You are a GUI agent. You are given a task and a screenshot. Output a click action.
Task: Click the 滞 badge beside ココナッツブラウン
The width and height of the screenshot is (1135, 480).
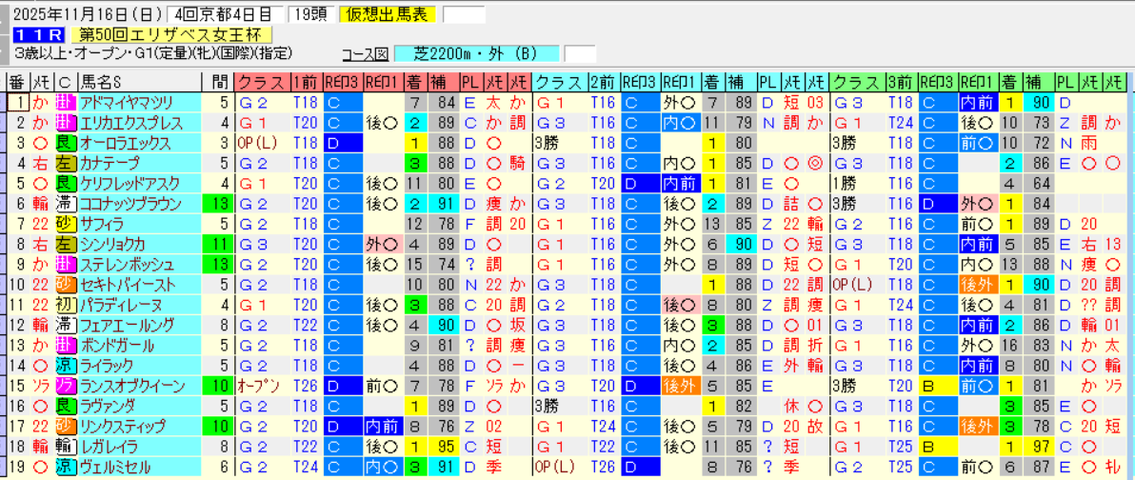pos(65,203)
